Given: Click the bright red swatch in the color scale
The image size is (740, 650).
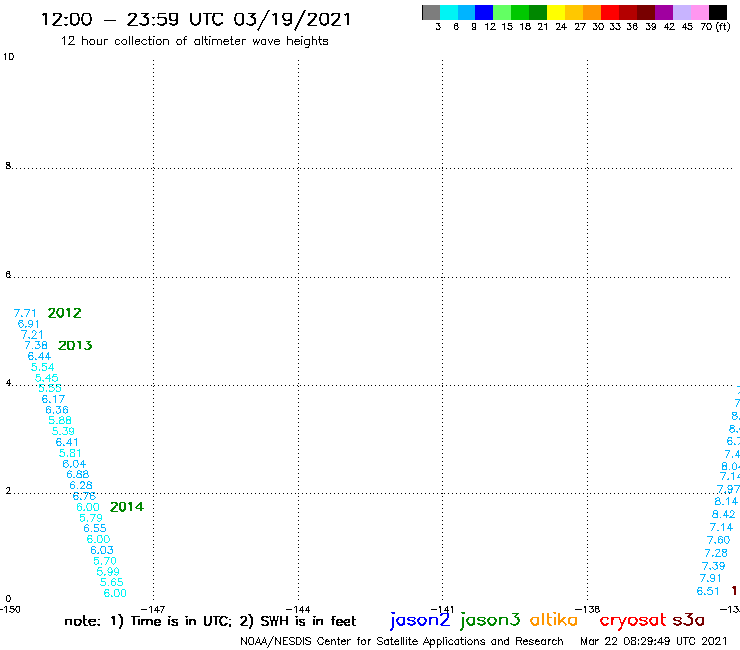Looking at the screenshot, I should pyautogui.click(x=610, y=12).
